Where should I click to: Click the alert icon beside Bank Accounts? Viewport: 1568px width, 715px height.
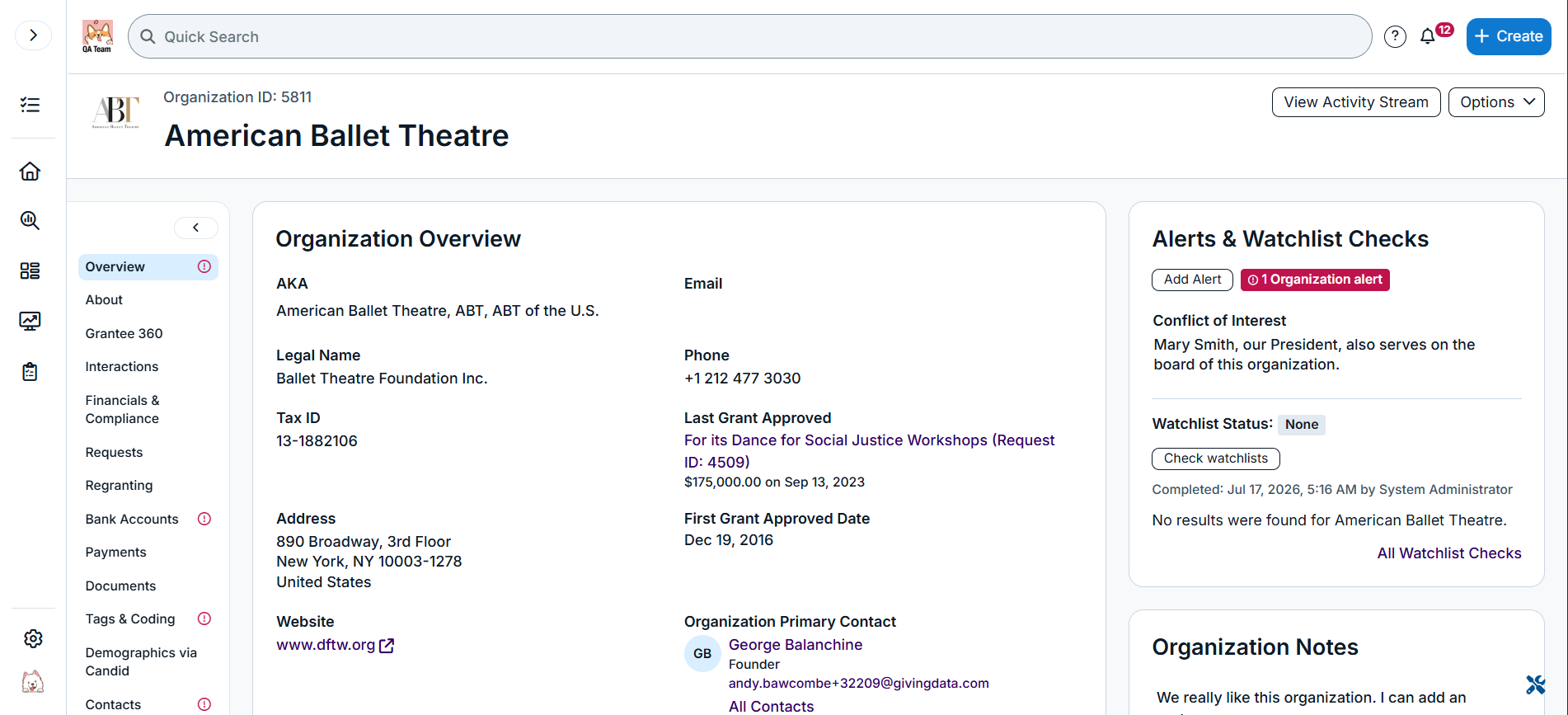204,519
